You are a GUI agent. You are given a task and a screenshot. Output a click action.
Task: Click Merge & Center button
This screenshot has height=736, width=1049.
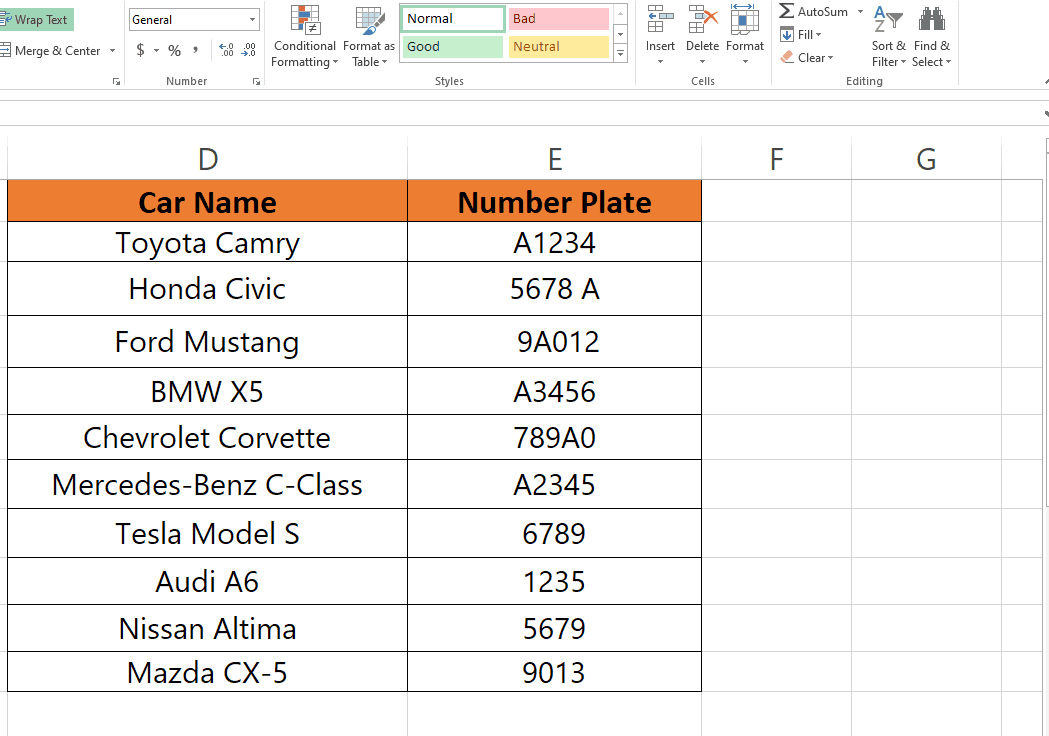click(x=50, y=51)
